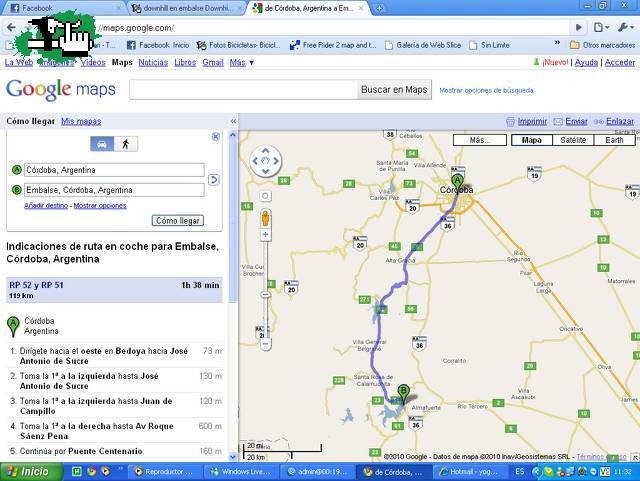Zoom in with the plus button
Viewport: 640px width, 481px height.
coord(265,234)
